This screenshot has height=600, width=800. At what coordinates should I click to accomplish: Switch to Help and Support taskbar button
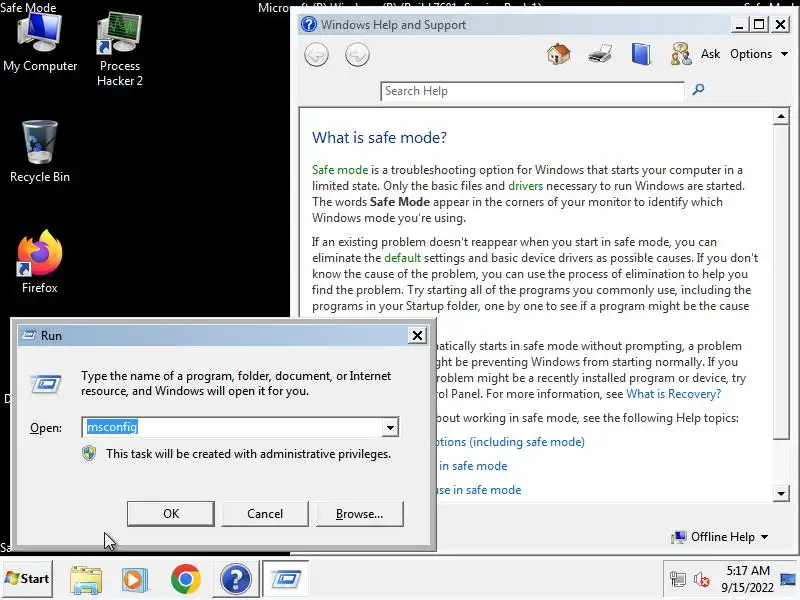[235, 579]
